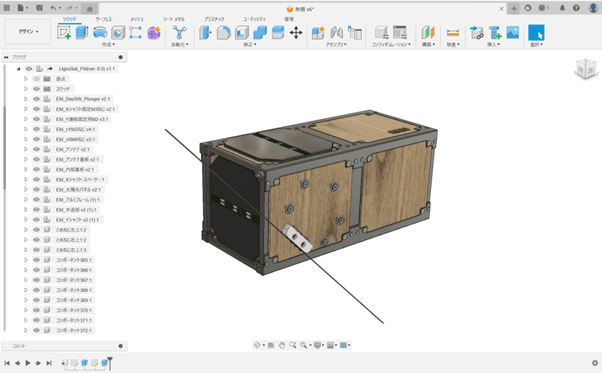602x373 pixels.
Task: Open a new design tab with plus
Action: 514,8
